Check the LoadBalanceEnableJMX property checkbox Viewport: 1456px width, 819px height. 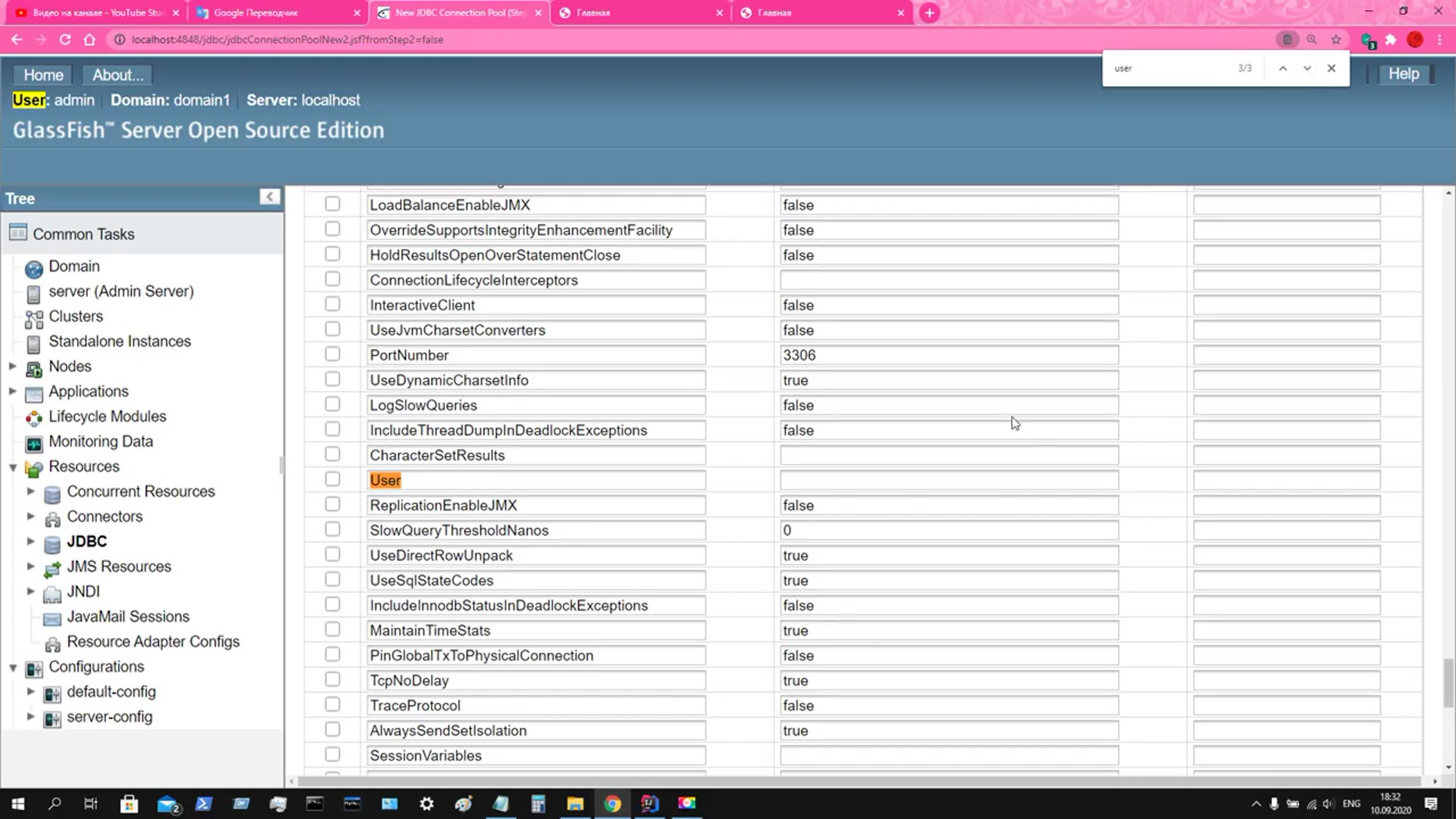pos(332,204)
